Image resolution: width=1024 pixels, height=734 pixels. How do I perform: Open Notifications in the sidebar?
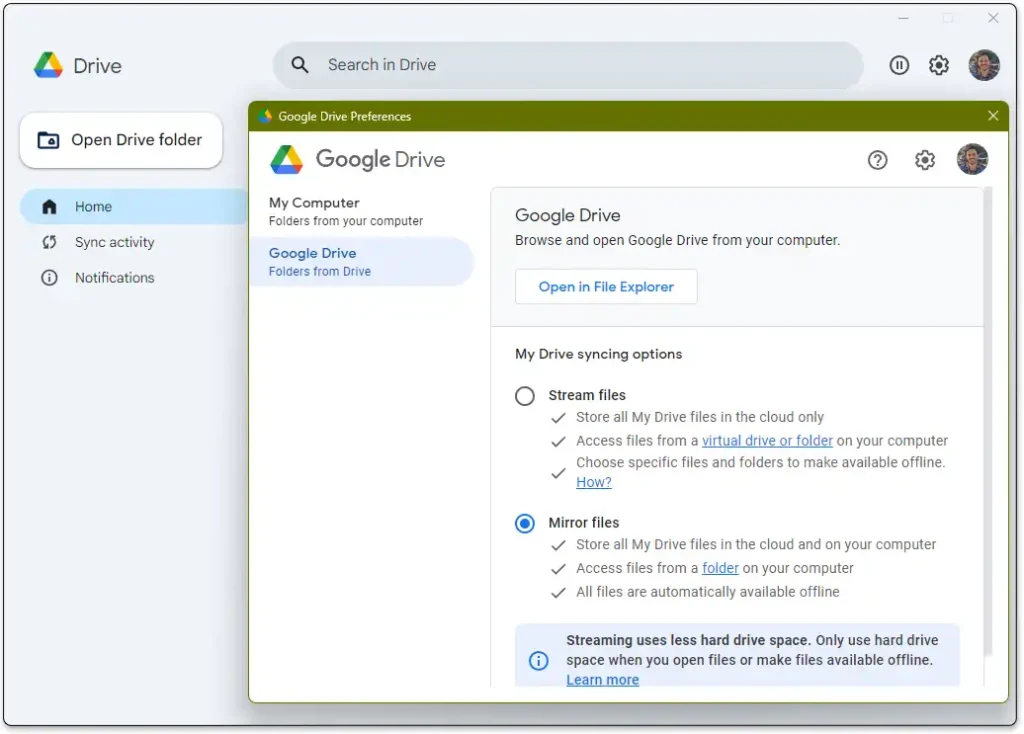point(114,278)
